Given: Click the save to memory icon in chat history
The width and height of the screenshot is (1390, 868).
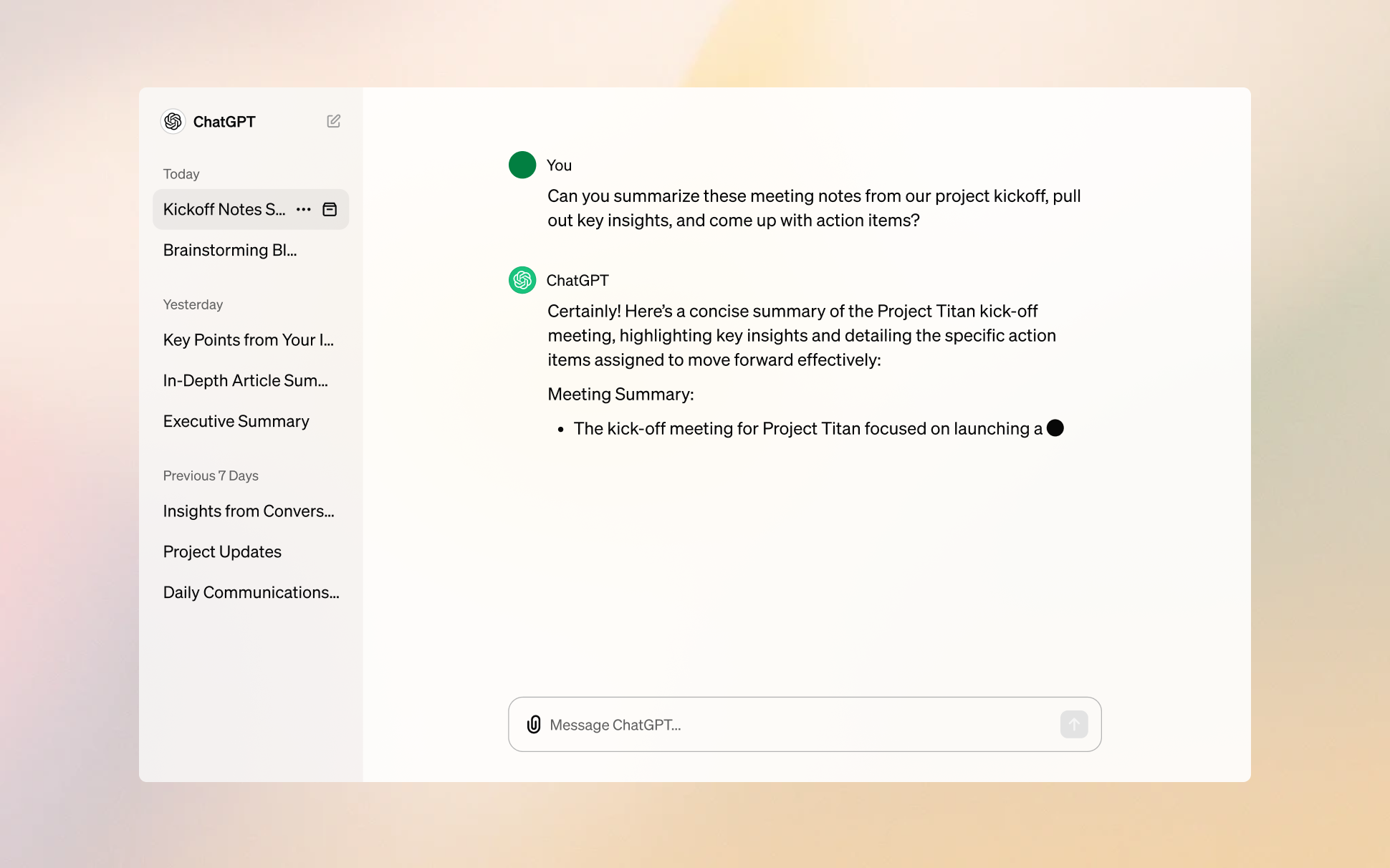Looking at the screenshot, I should [329, 209].
